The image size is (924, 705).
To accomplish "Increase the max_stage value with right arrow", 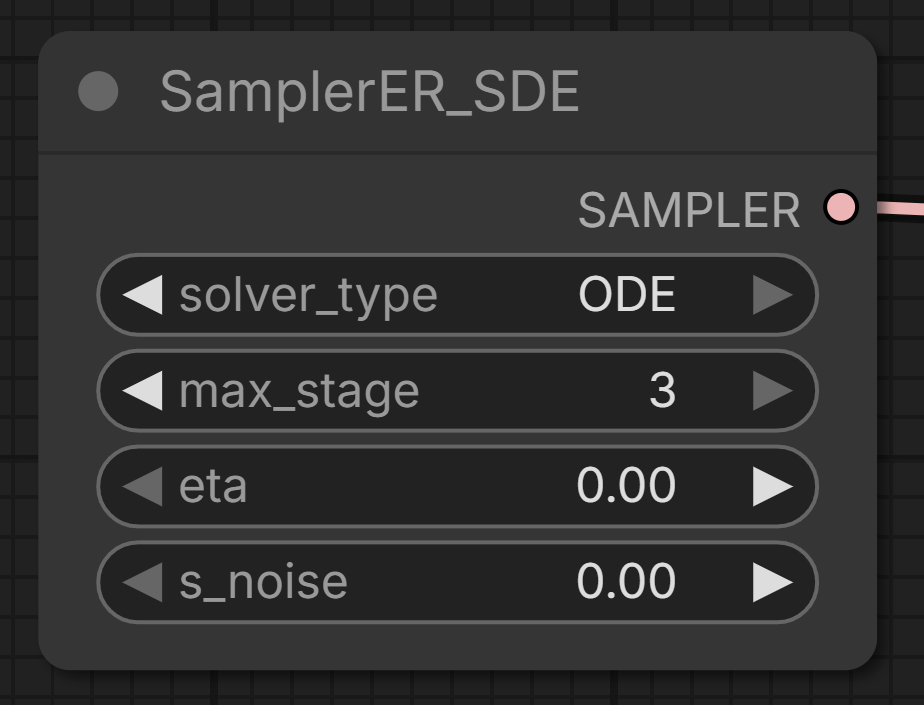I will (773, 390).
